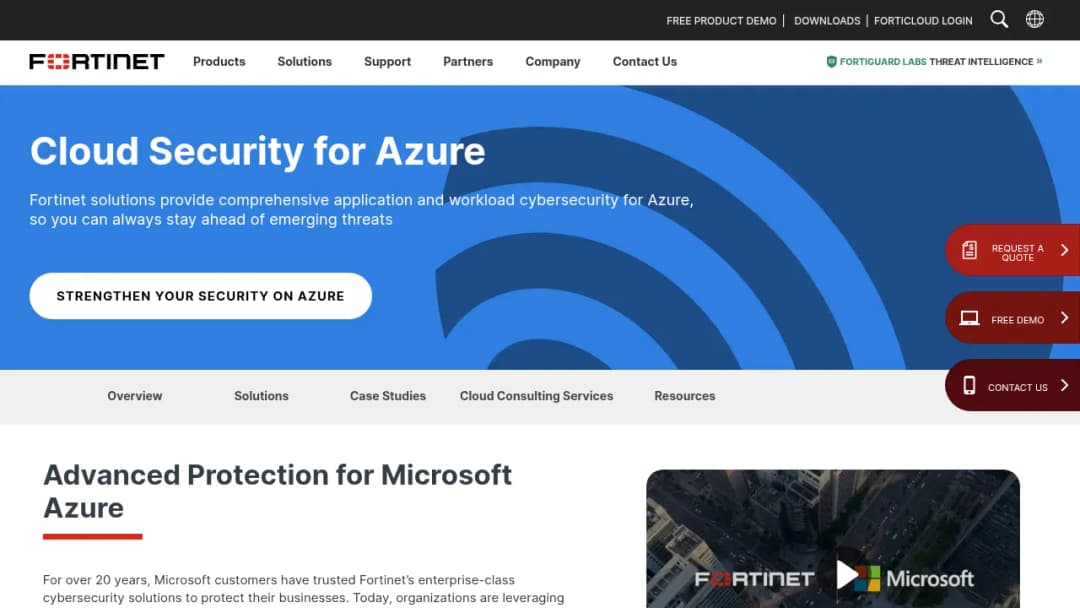Switch to the Solutions section tab

click(x=261, y=396)
